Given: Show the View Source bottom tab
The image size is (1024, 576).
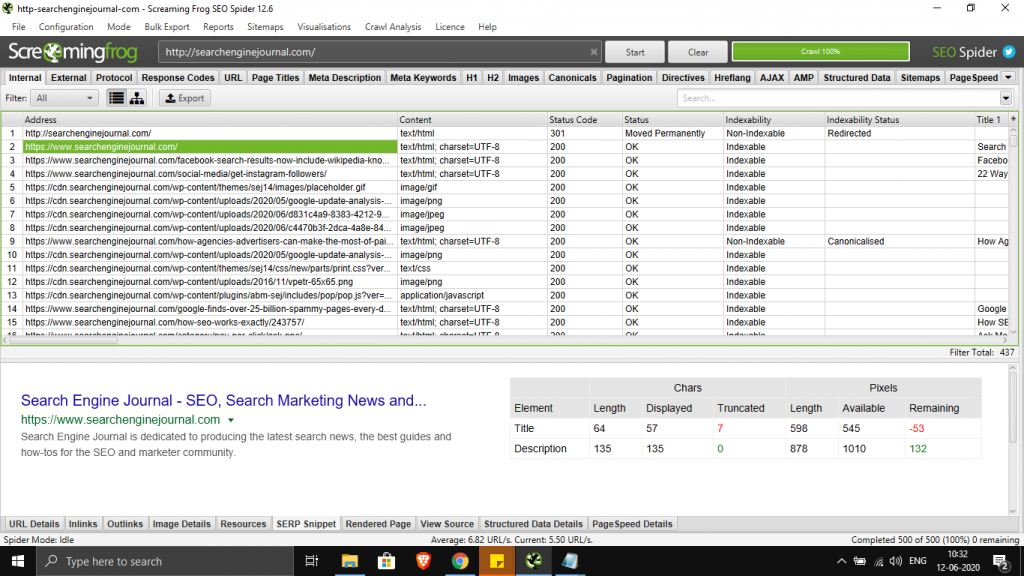Looking at the screenshot, I should click(x=447, y=524).
